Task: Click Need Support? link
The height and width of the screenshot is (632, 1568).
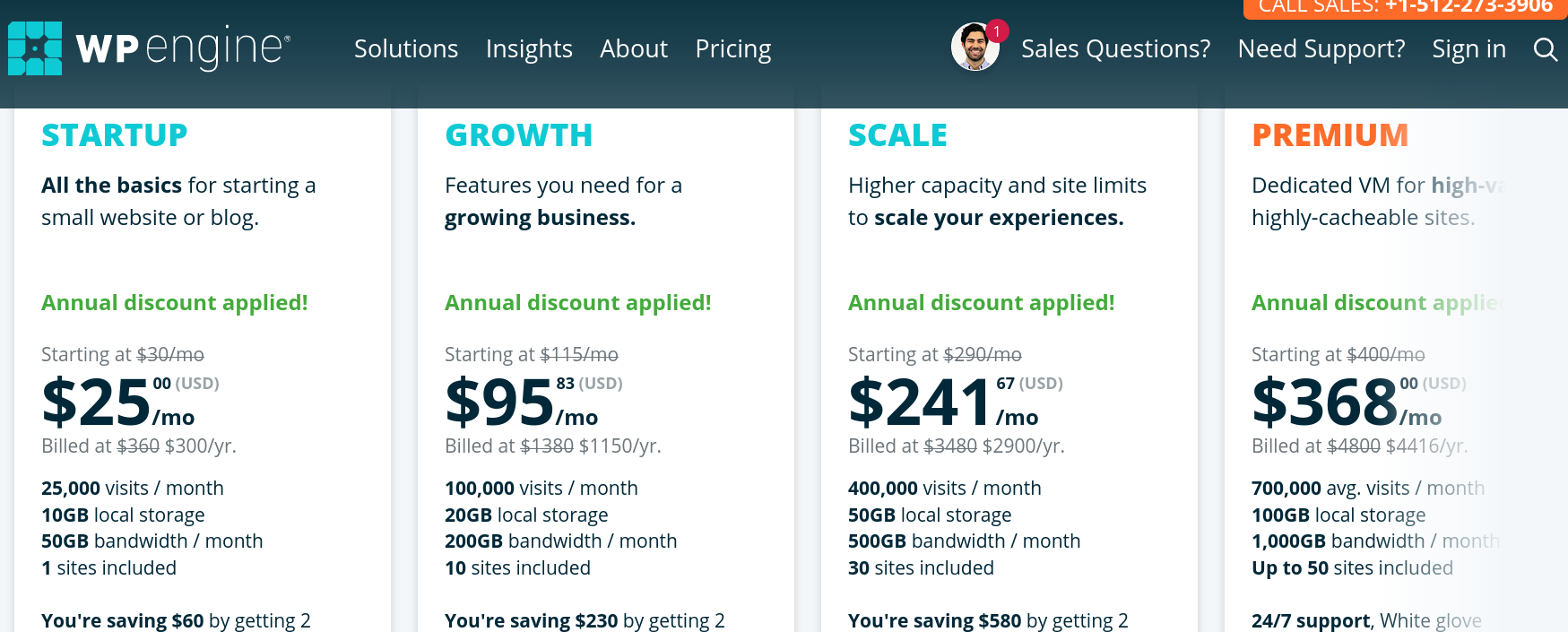Action: [1321, 49]
